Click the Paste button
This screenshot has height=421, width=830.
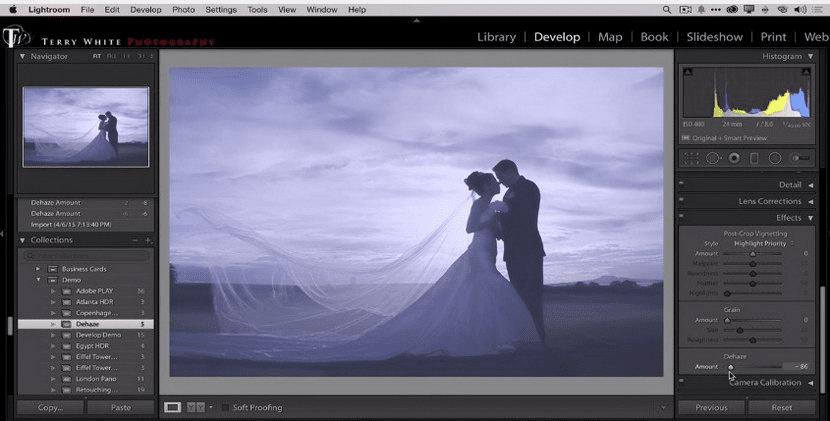pyautogui.click(x=121, y=407)
